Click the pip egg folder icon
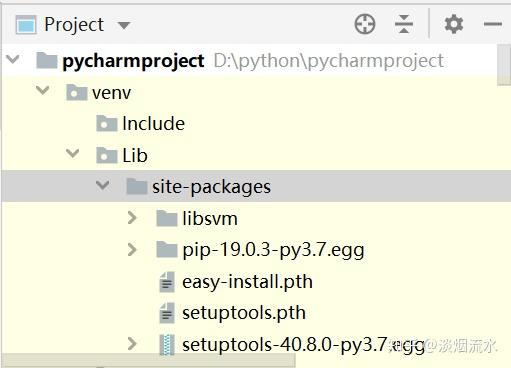Viewport: 511px width, 368px height. (167, 250)
